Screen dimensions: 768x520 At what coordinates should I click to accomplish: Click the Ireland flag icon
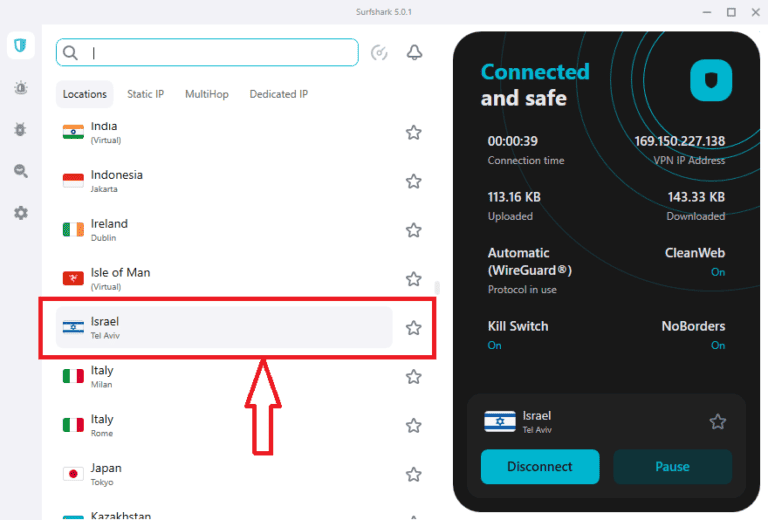(x=73, y=230)
